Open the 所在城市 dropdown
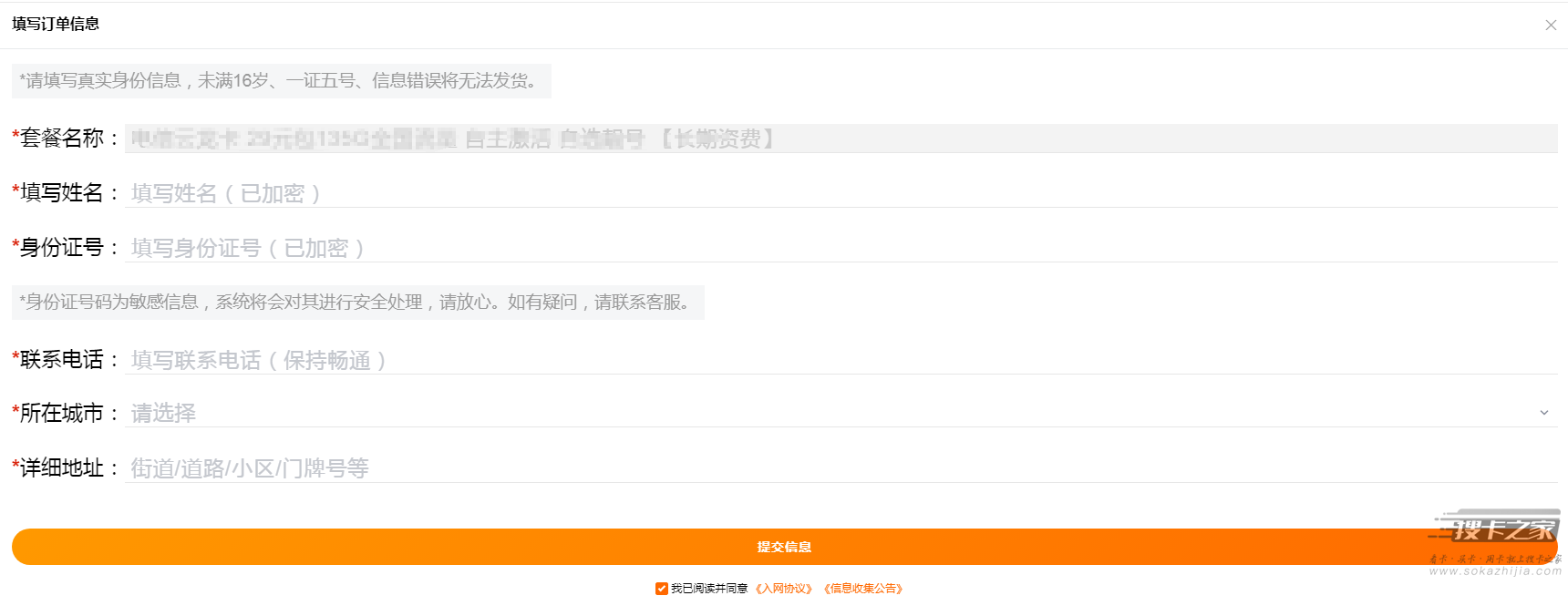 pos(841,413)
